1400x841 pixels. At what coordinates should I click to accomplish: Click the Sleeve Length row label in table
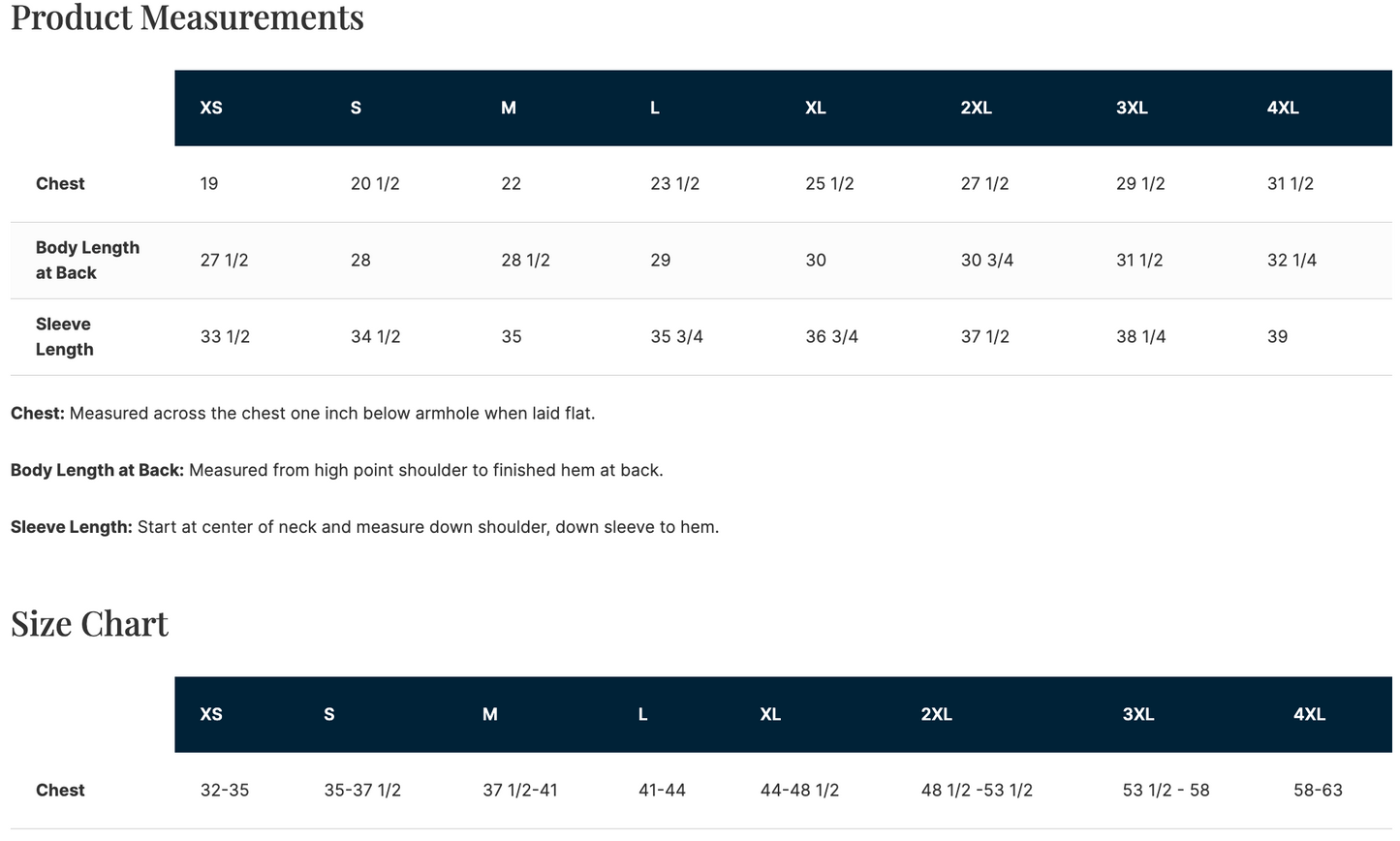(x=64, y=336)
